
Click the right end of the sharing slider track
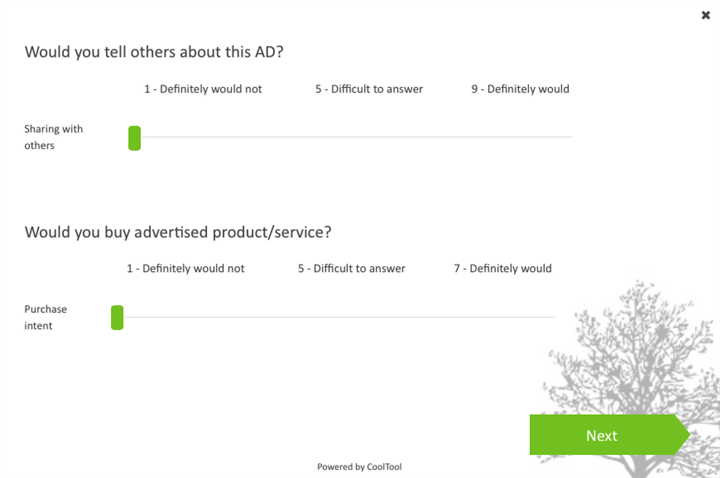pos(570,137)
